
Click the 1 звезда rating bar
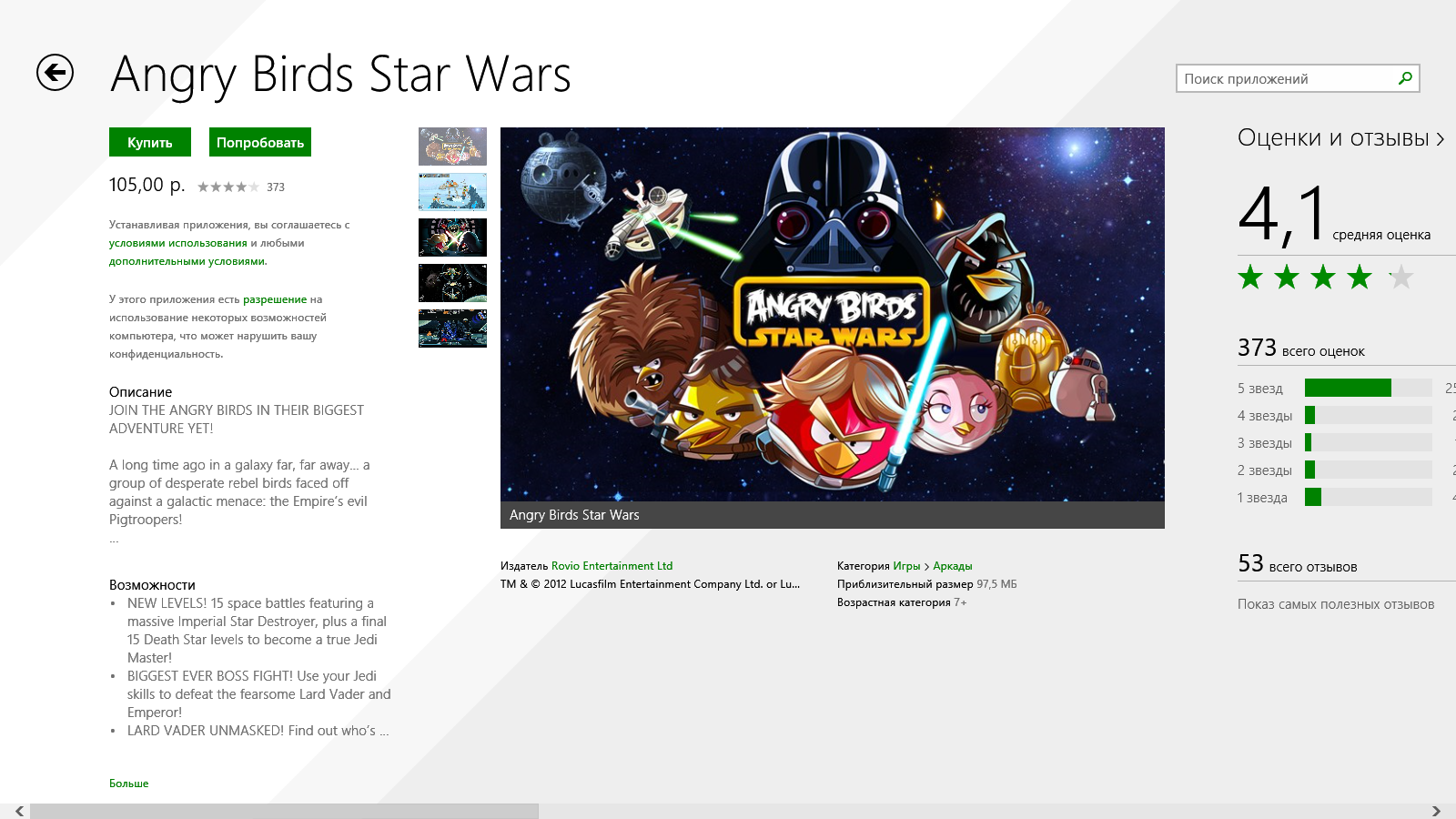1369,497
